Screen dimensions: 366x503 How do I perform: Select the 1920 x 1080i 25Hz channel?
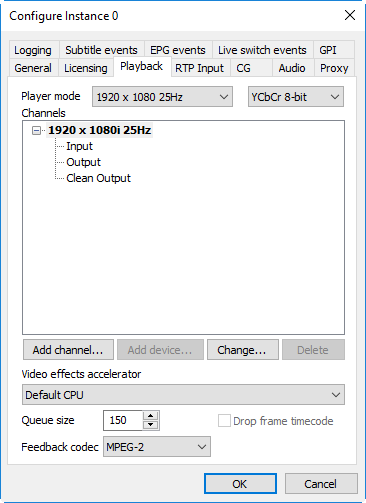tap(100, 130)
